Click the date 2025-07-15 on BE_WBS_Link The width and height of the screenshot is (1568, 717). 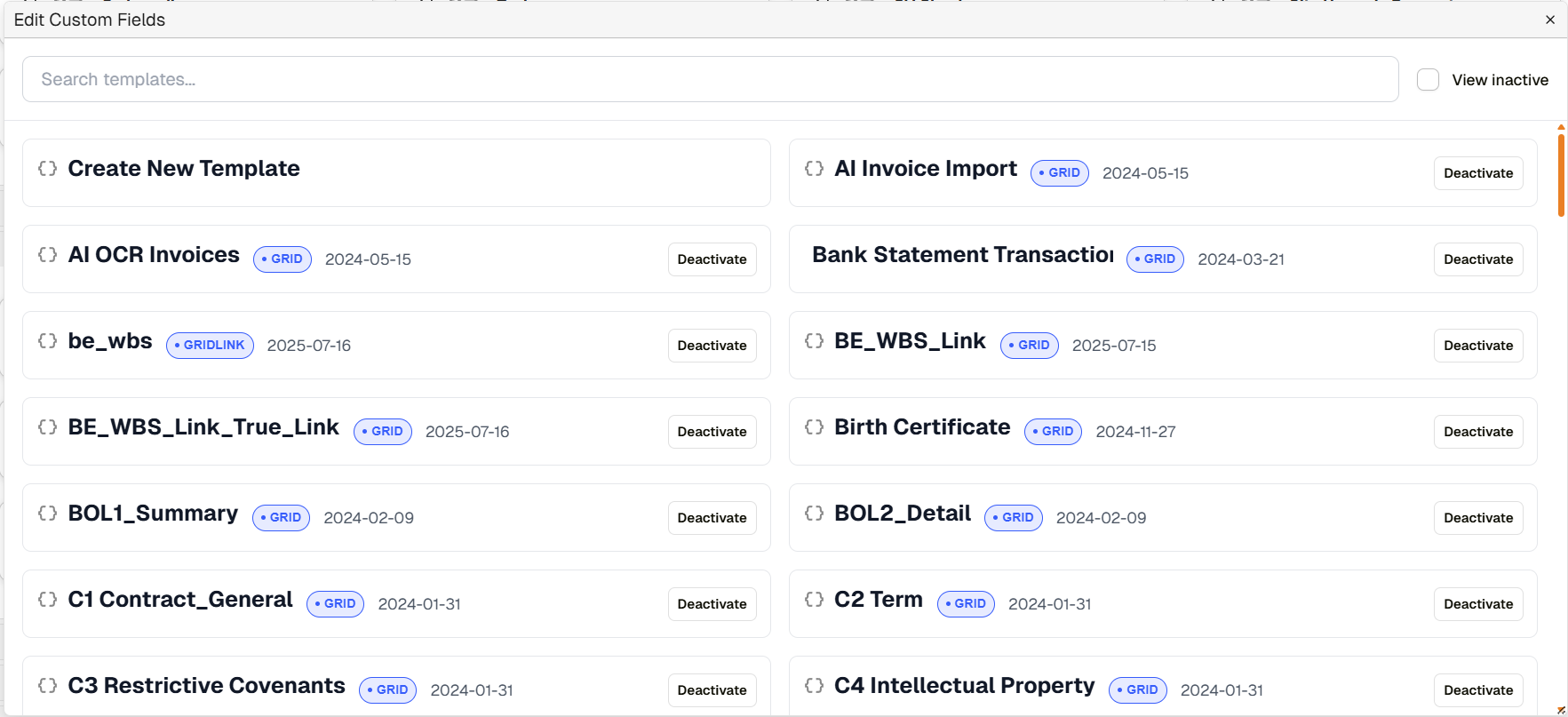pos(1114,346)
